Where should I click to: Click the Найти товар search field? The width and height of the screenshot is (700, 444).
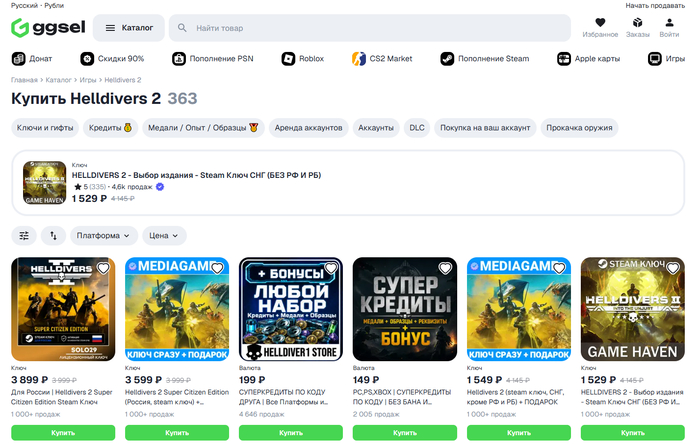tap(370, 28)
